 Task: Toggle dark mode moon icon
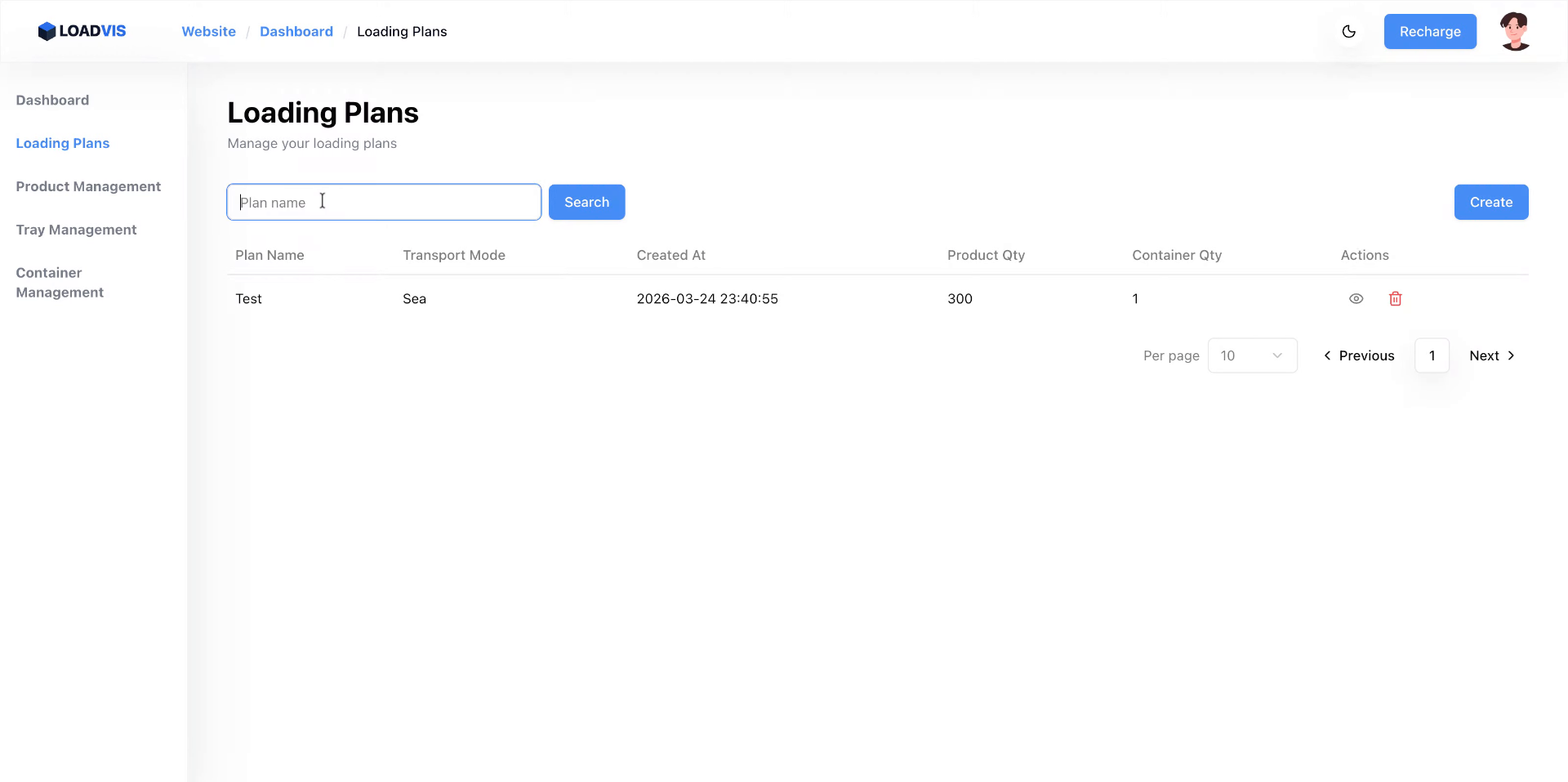pos(1348,32)
